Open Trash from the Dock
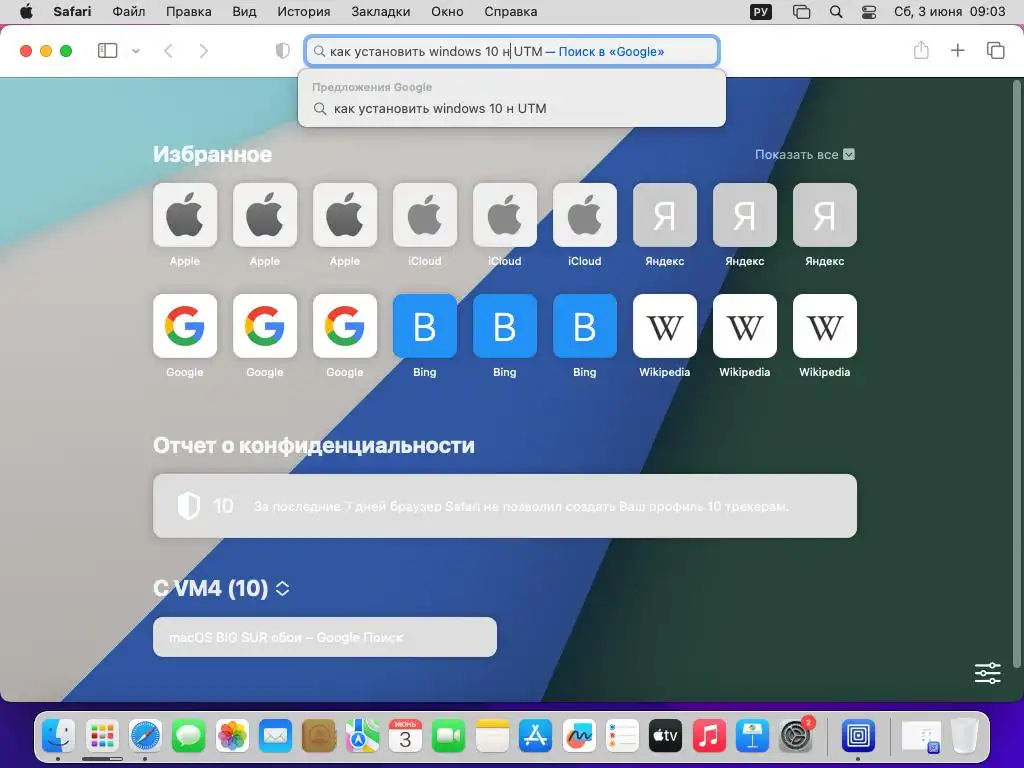 [x=964, y=737]
